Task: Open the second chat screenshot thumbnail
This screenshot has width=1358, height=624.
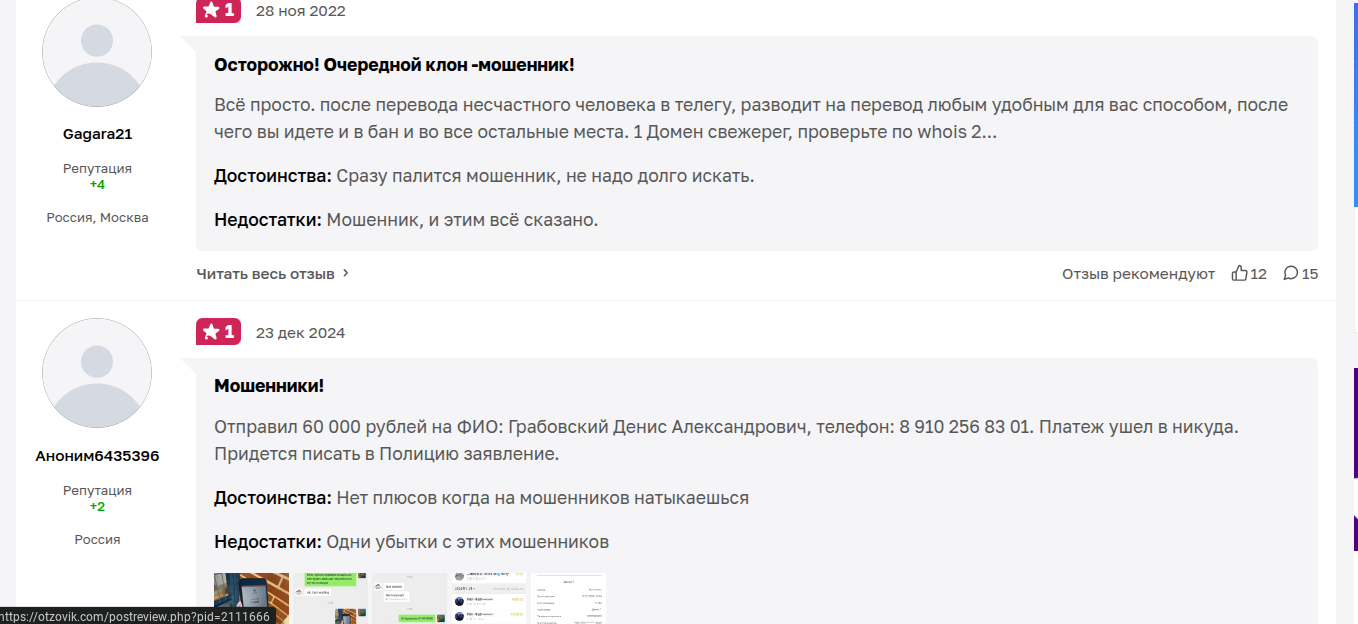Action: coord(330,598)
